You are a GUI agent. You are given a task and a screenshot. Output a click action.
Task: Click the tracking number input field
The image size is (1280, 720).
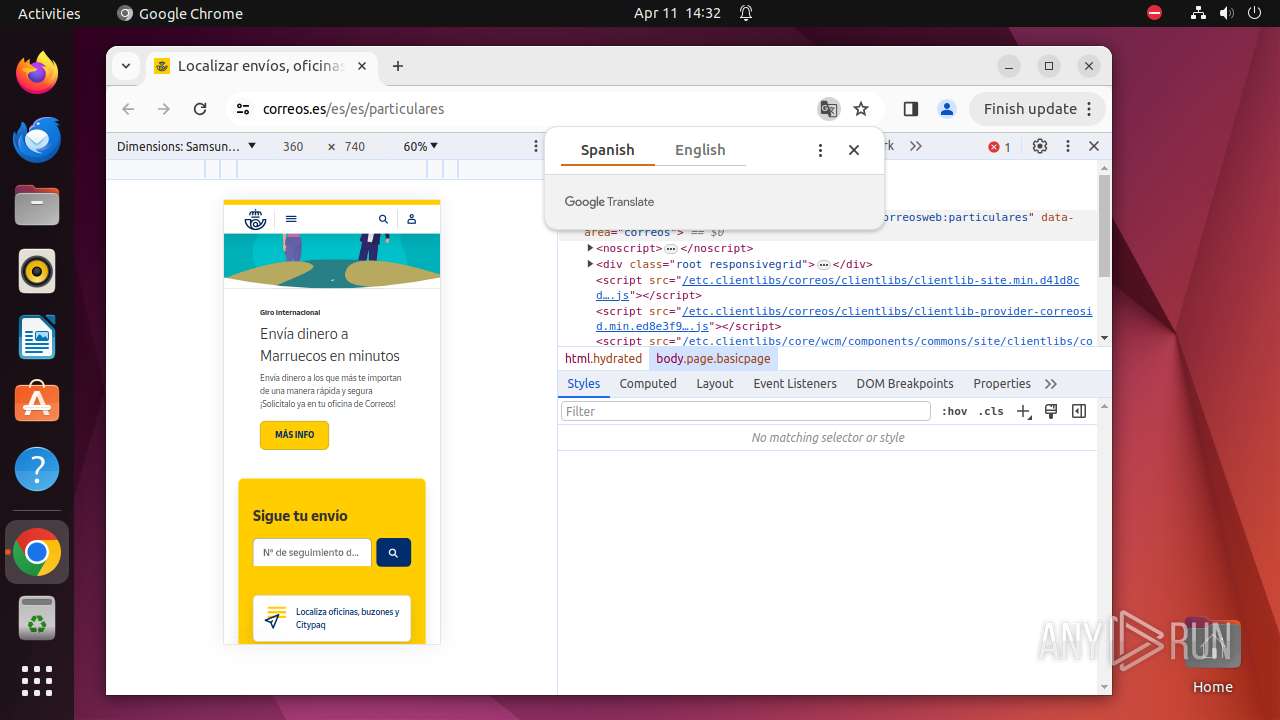click(312, 552)
